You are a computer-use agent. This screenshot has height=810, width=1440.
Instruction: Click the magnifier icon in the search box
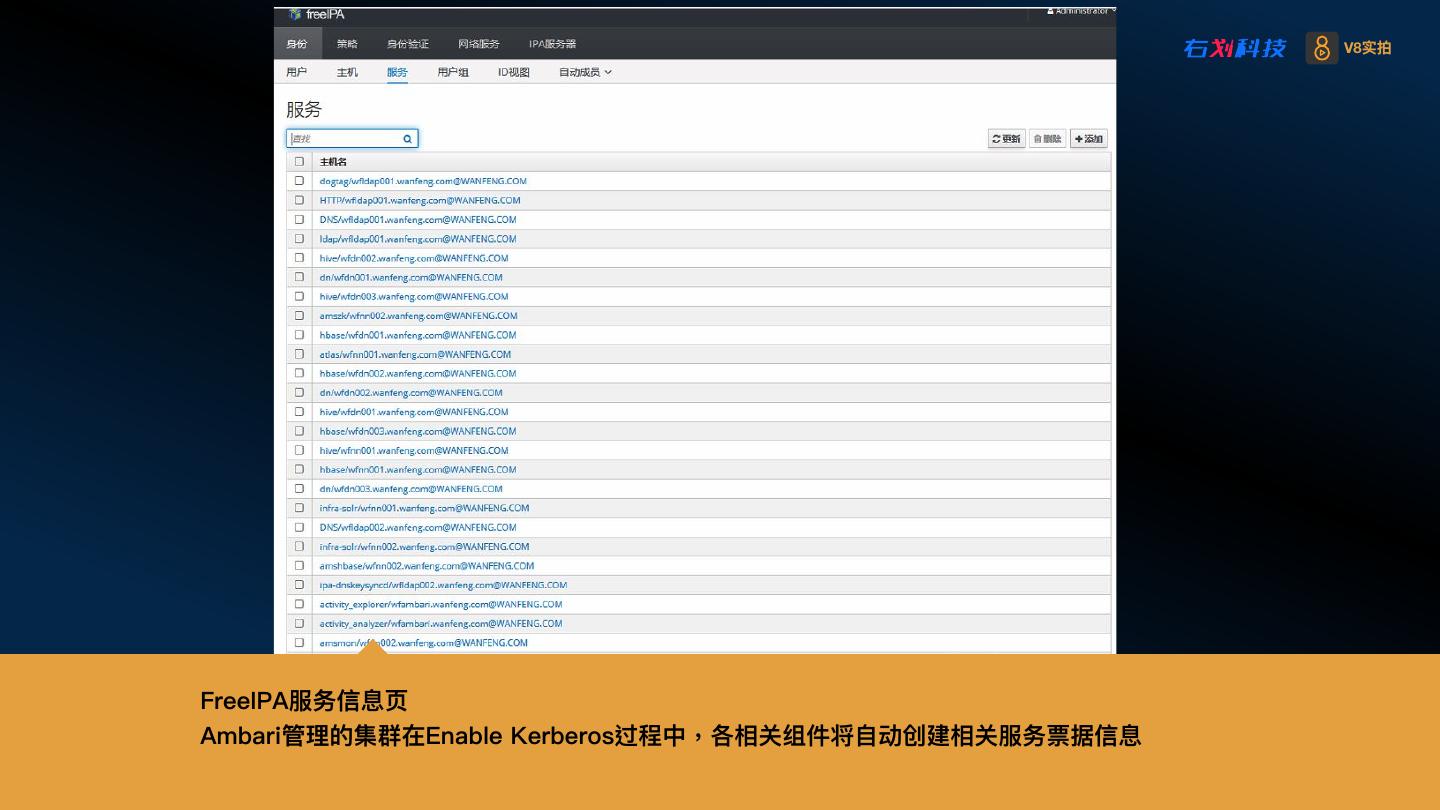[408, 139]
